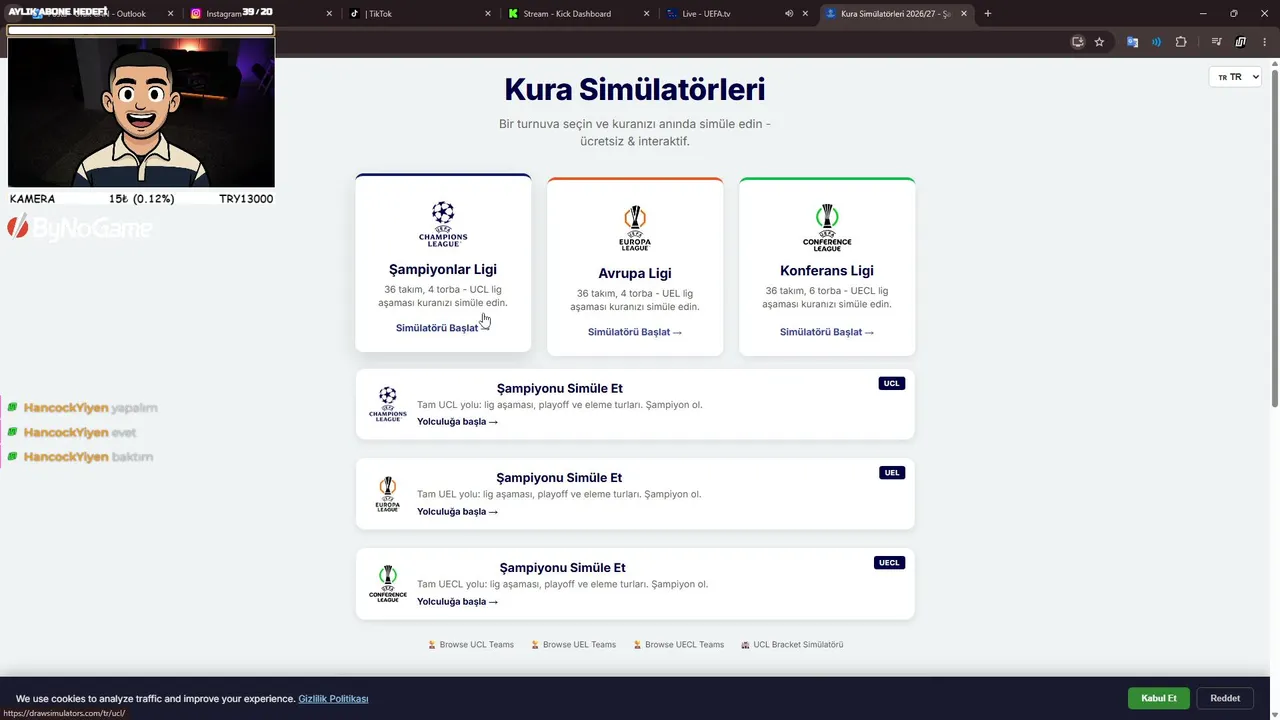1280x720 pixels.
Task: Click the UEL badge on the second row
Action: (892, 473)
